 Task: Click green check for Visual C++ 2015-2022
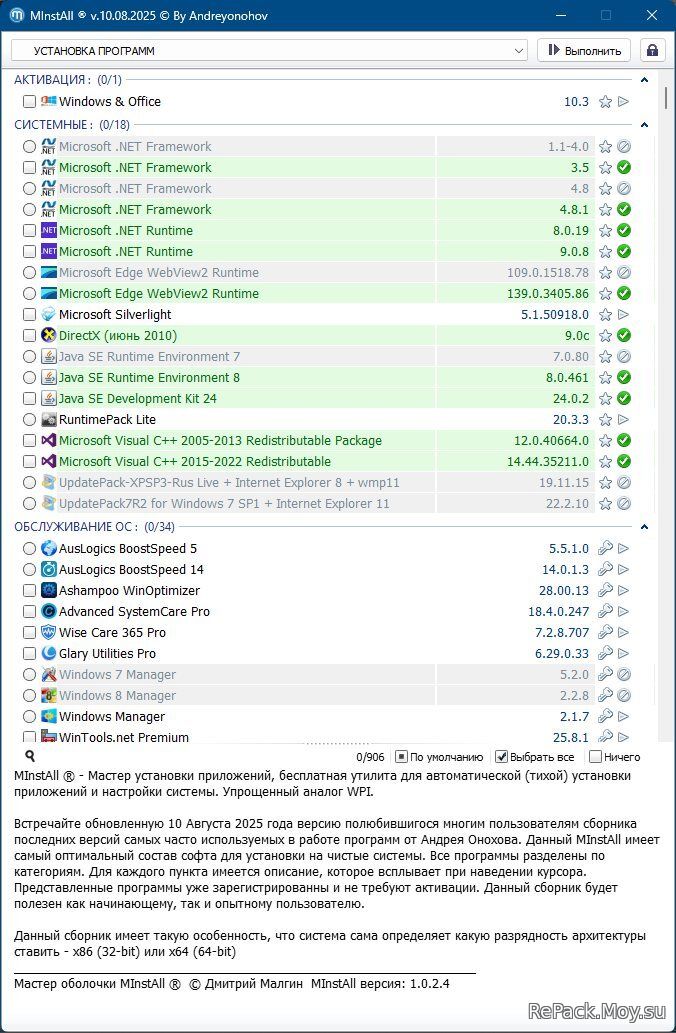[x=624, y=462]
